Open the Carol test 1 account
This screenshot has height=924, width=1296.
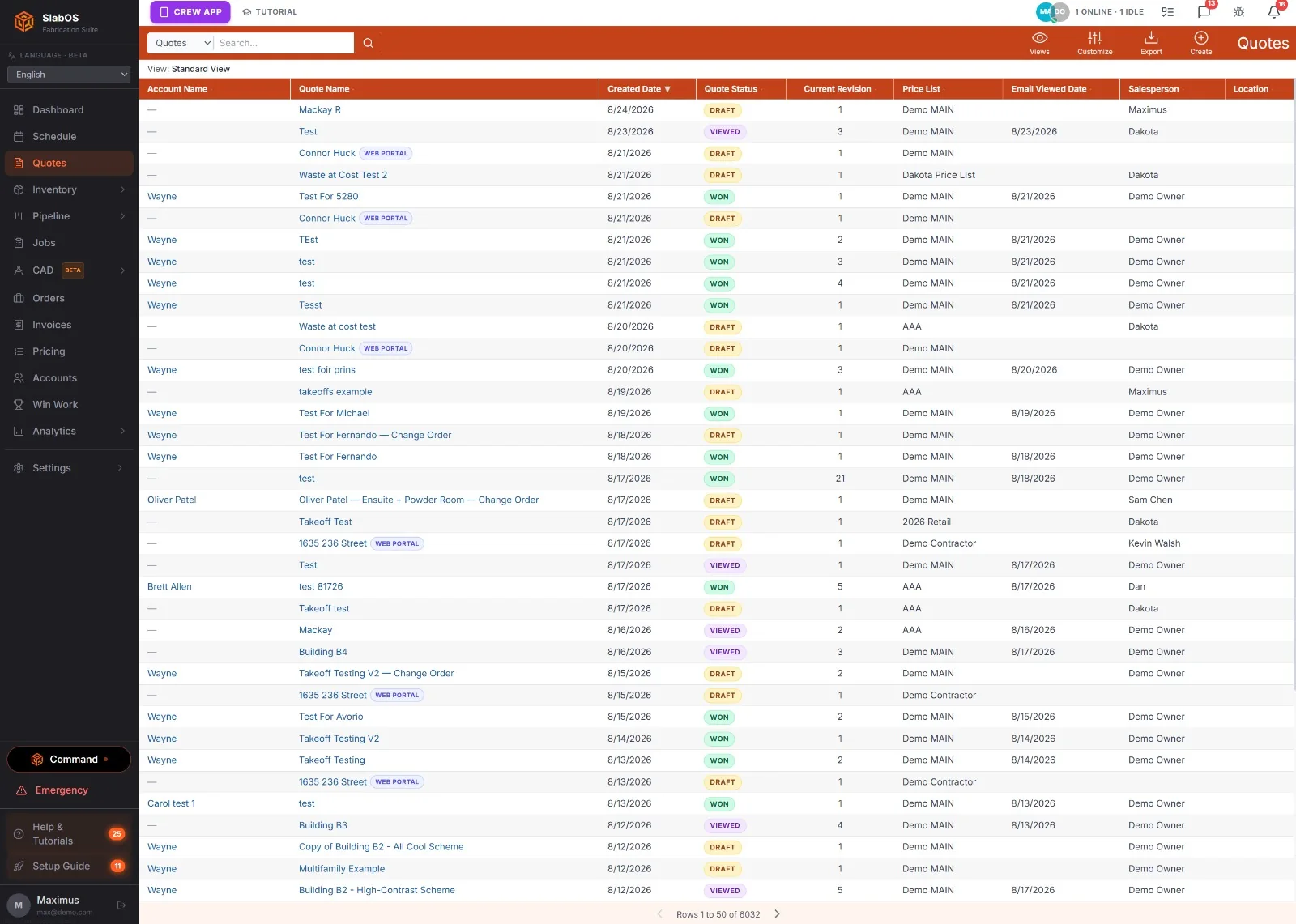tap(171, 804)
